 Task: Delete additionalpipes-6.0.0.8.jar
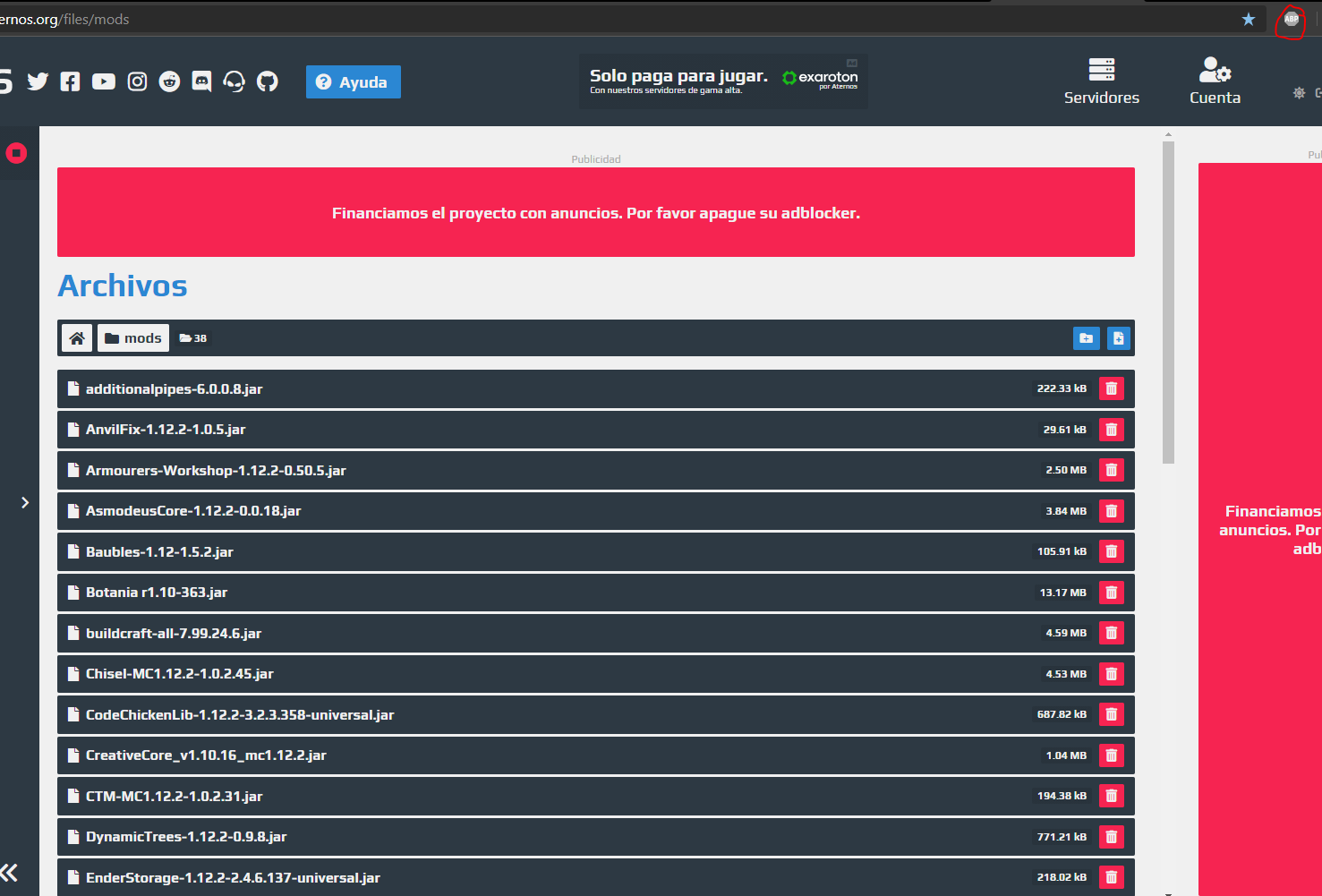pyautogui.click(x=1112, y=388)
